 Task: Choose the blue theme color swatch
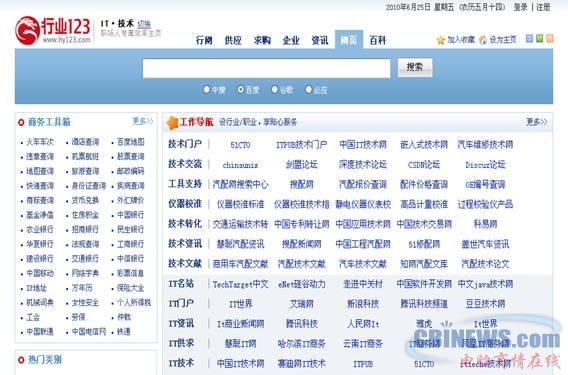tap(529, 38)
